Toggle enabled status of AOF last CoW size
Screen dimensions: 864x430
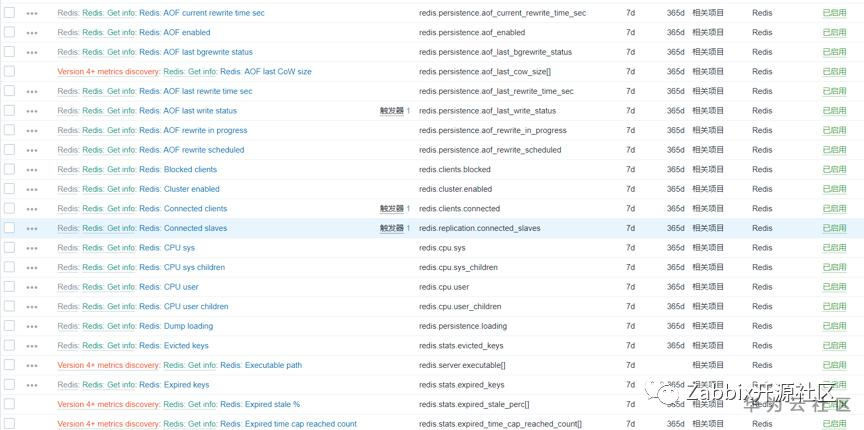pos(834,72)
